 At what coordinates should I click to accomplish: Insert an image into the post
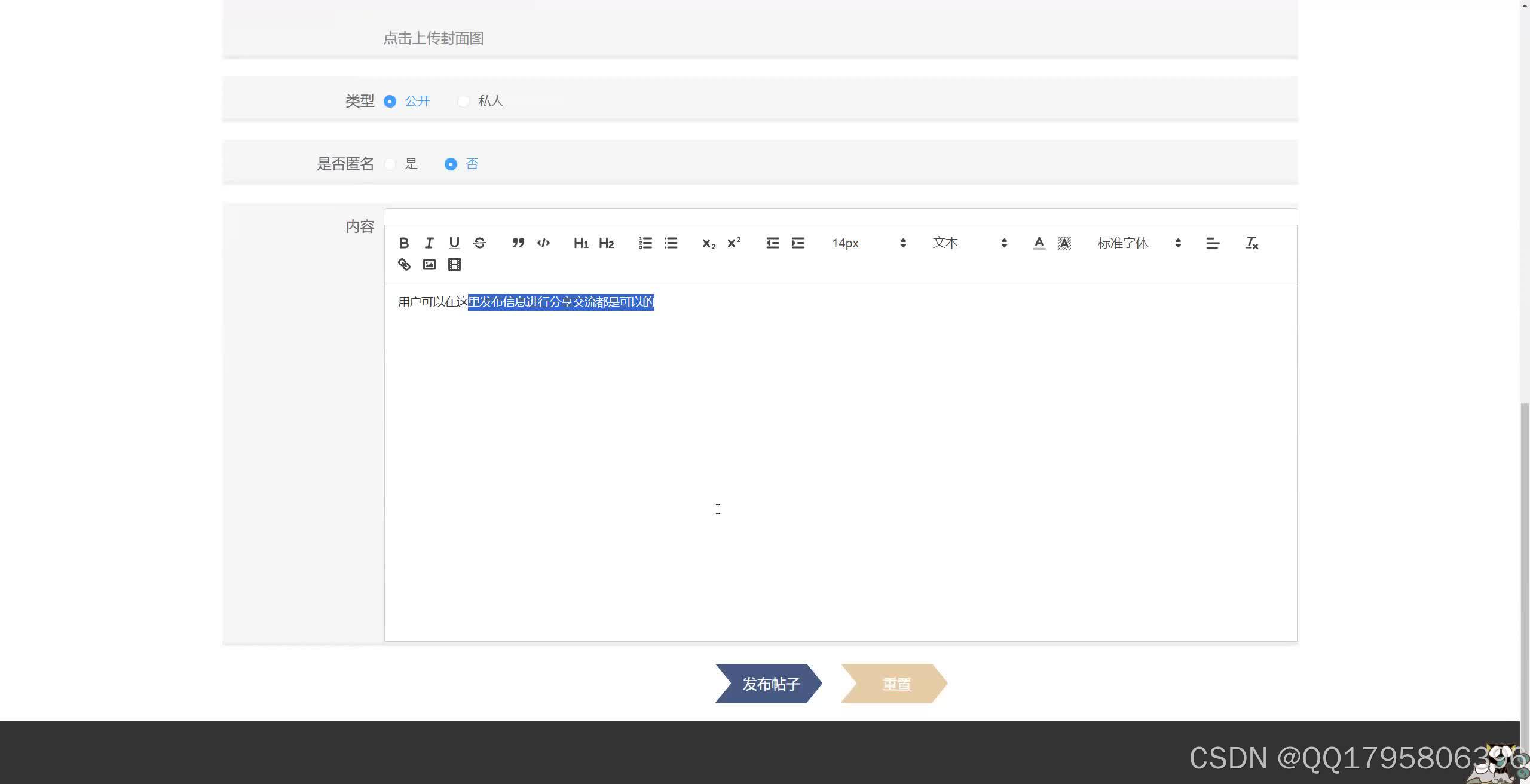[x=429, y=265]
